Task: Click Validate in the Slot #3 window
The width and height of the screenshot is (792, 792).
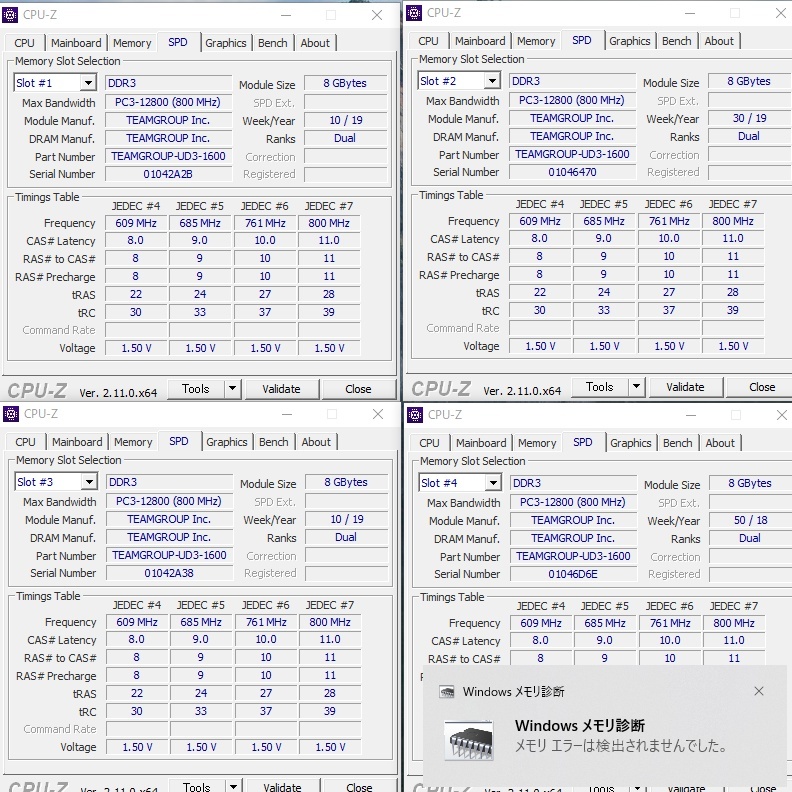Action: pyautogui.click(x=282, y=785)
